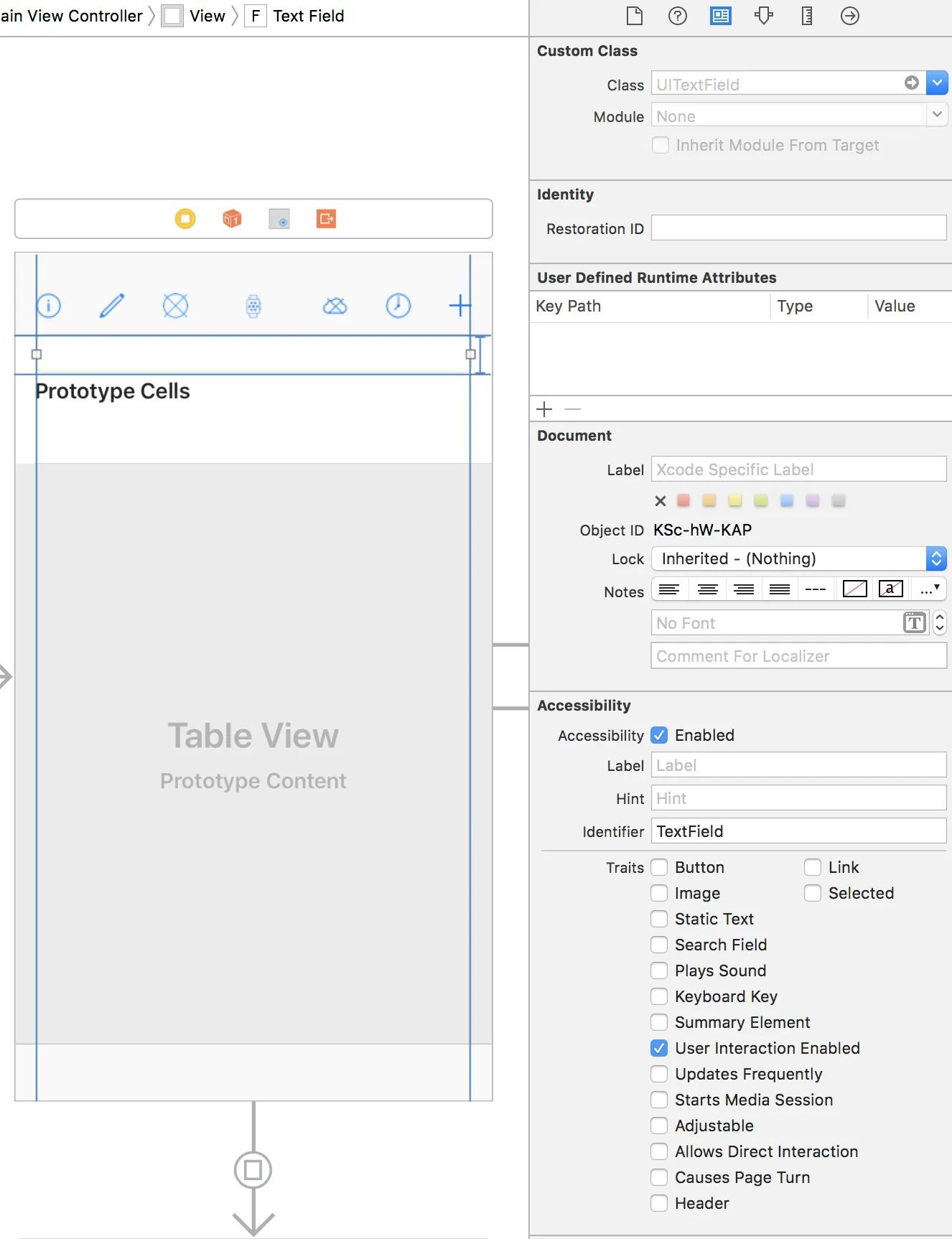Open the Lock popup menu
952x1239 pixels.
pos(799,558)
